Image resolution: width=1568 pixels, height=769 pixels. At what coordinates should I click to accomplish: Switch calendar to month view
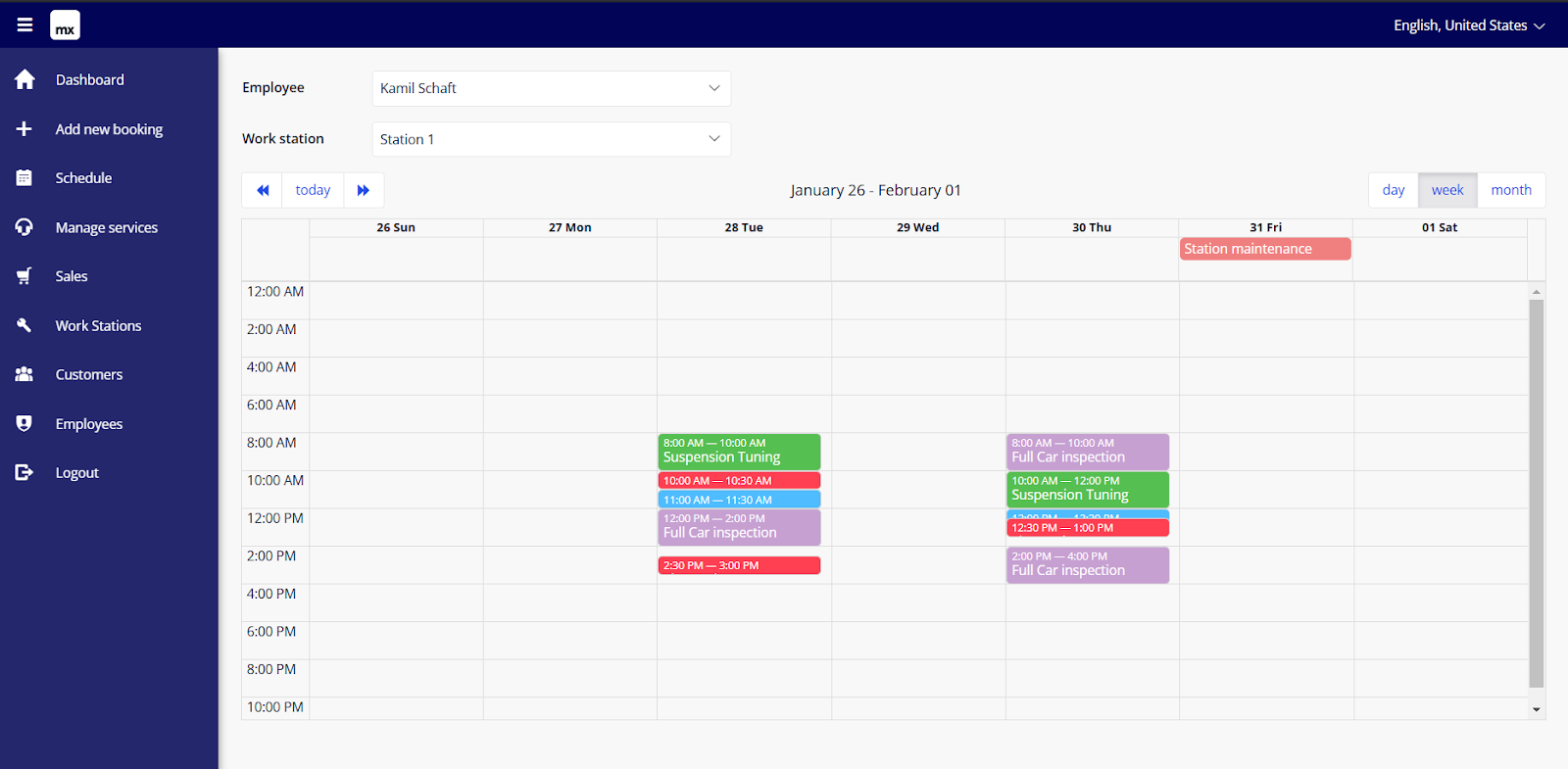pos(1510,190)
